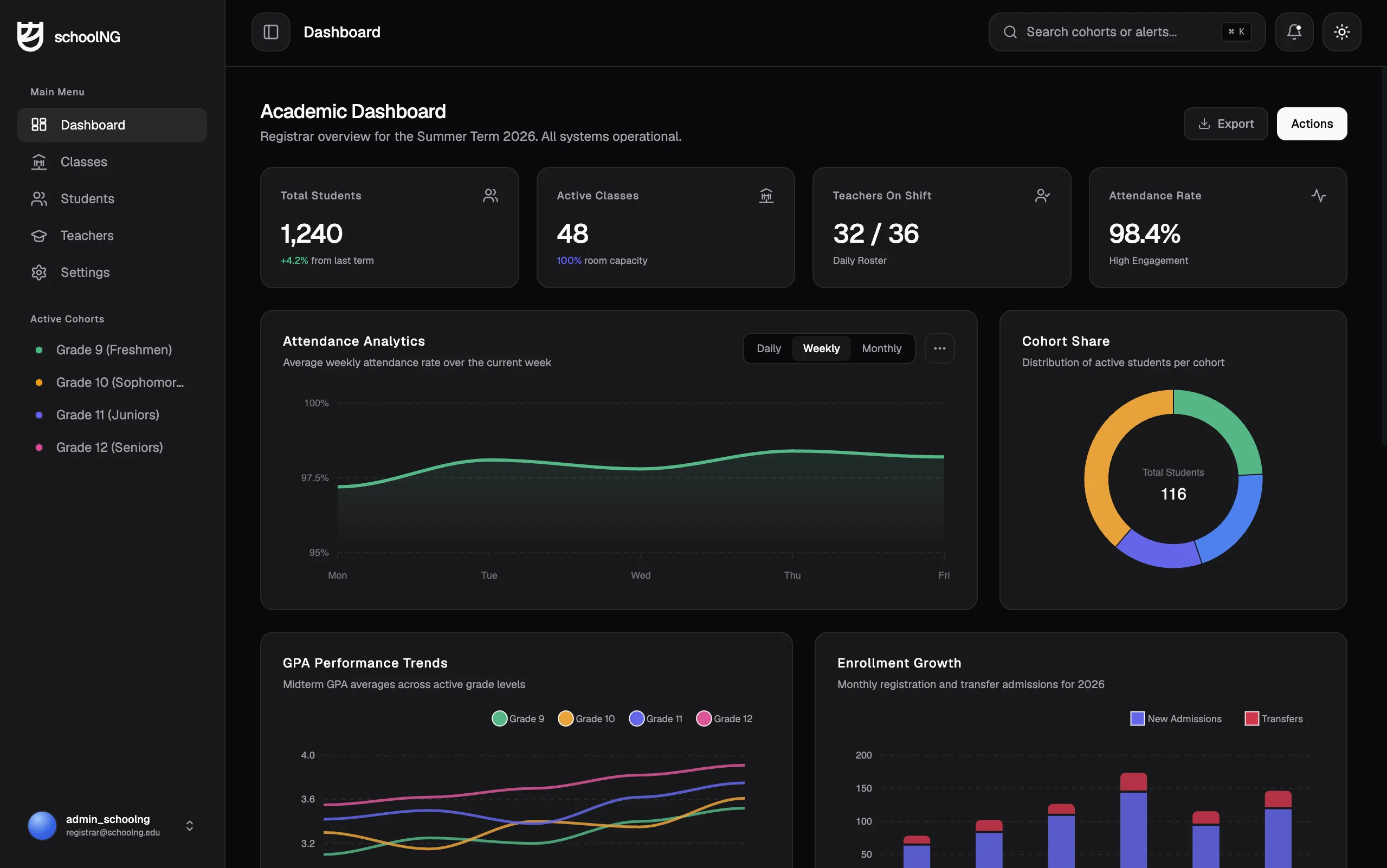The image size is (1387, 868).
Task: Click the orange dot beside Grade 10 cohort
Action: (x=39, y=383)
